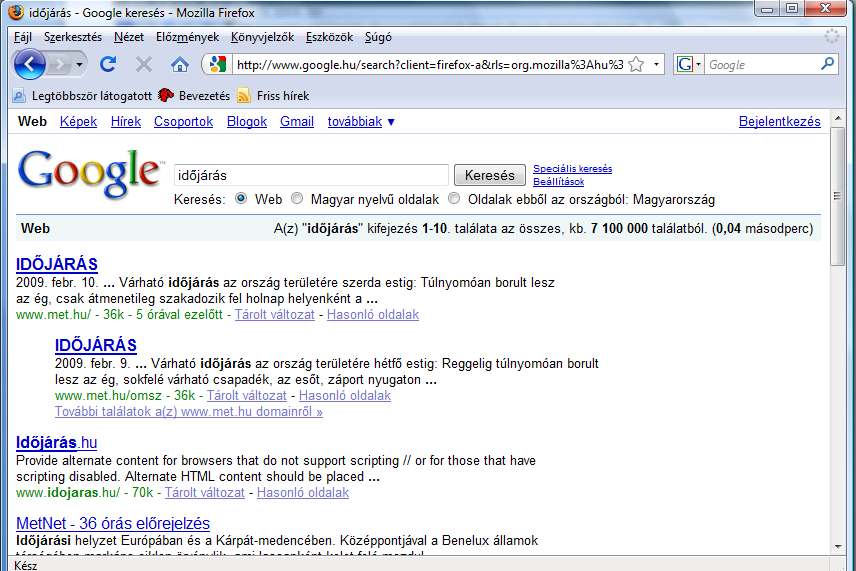Focus the Firefox Google search box
Viewport: 856px width, 571px height.
[763, 64]
